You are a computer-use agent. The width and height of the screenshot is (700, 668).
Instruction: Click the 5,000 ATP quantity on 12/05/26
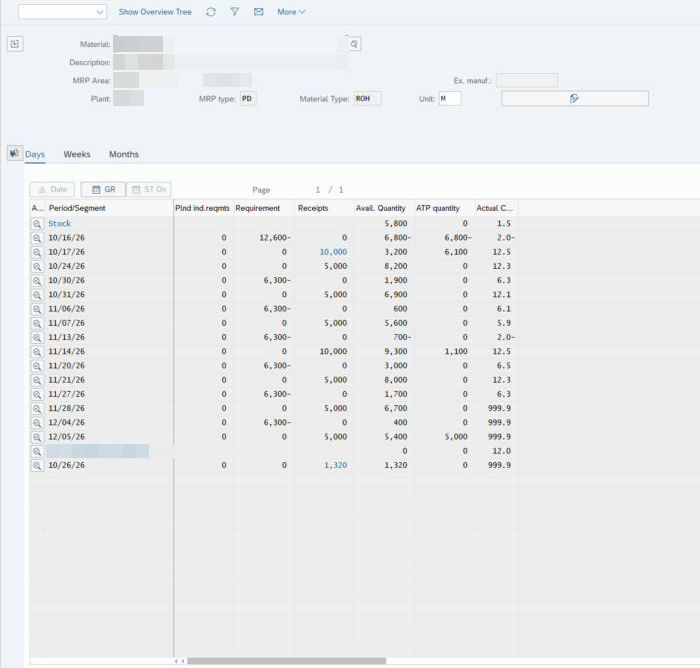(x=456, y=437)
